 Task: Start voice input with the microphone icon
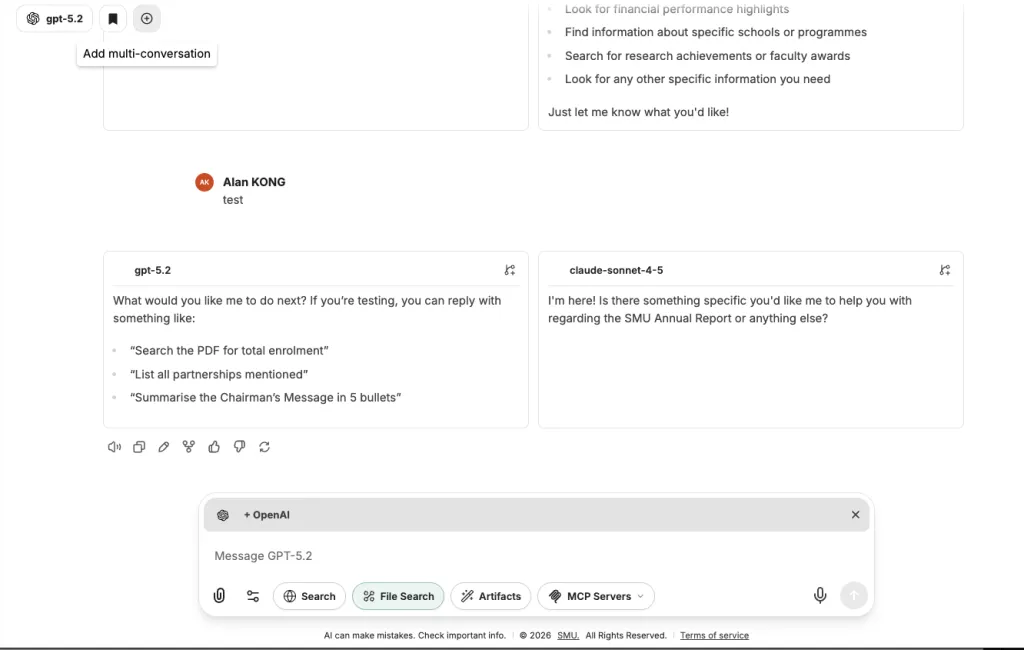pos(820,595)
